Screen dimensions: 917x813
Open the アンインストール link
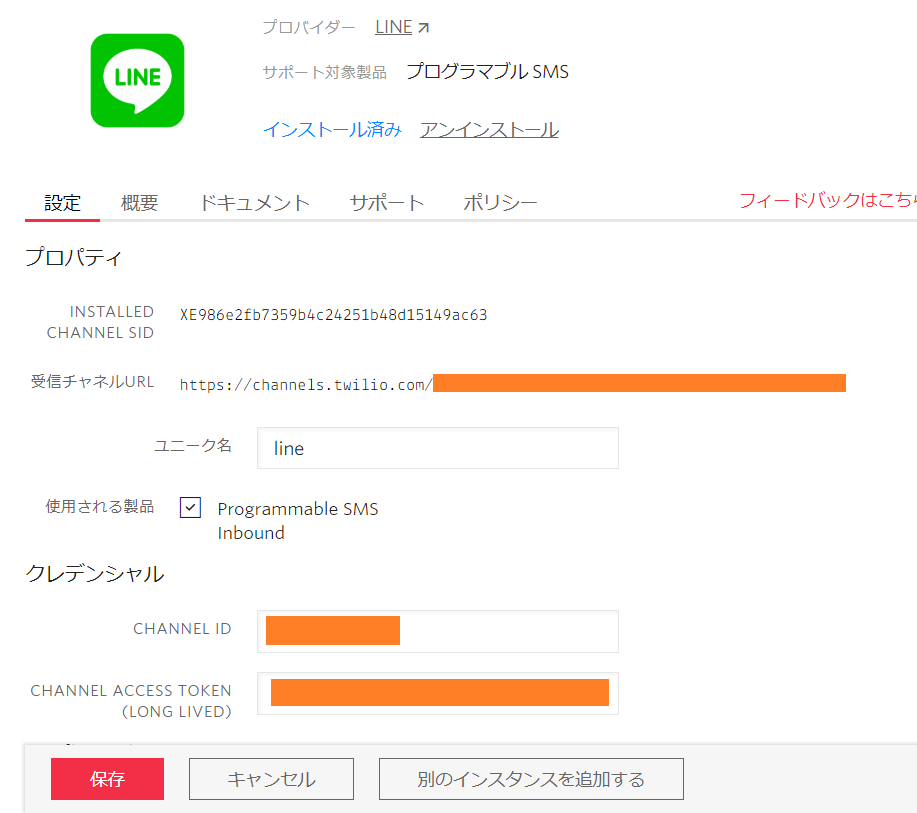click(489, 129)
